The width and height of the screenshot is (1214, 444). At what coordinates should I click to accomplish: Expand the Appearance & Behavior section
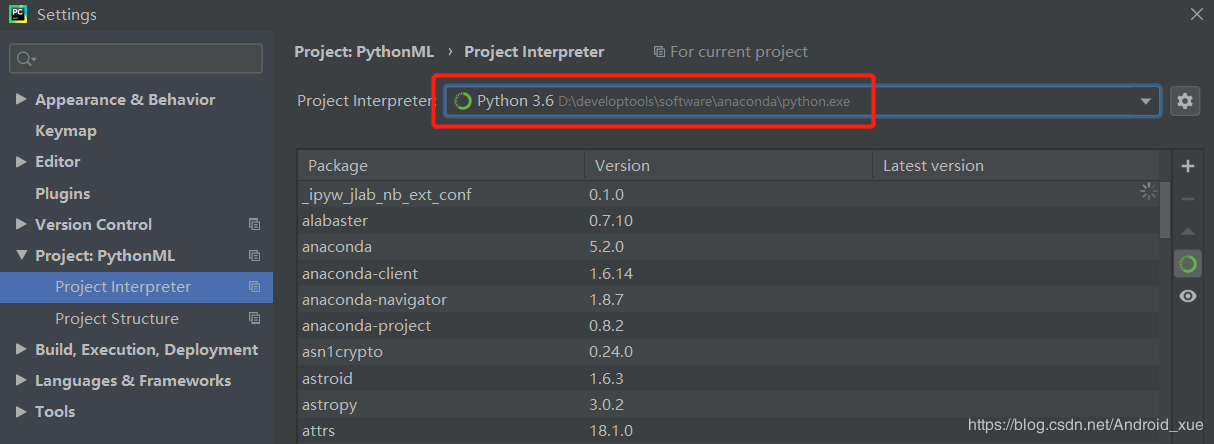point(21,100)
